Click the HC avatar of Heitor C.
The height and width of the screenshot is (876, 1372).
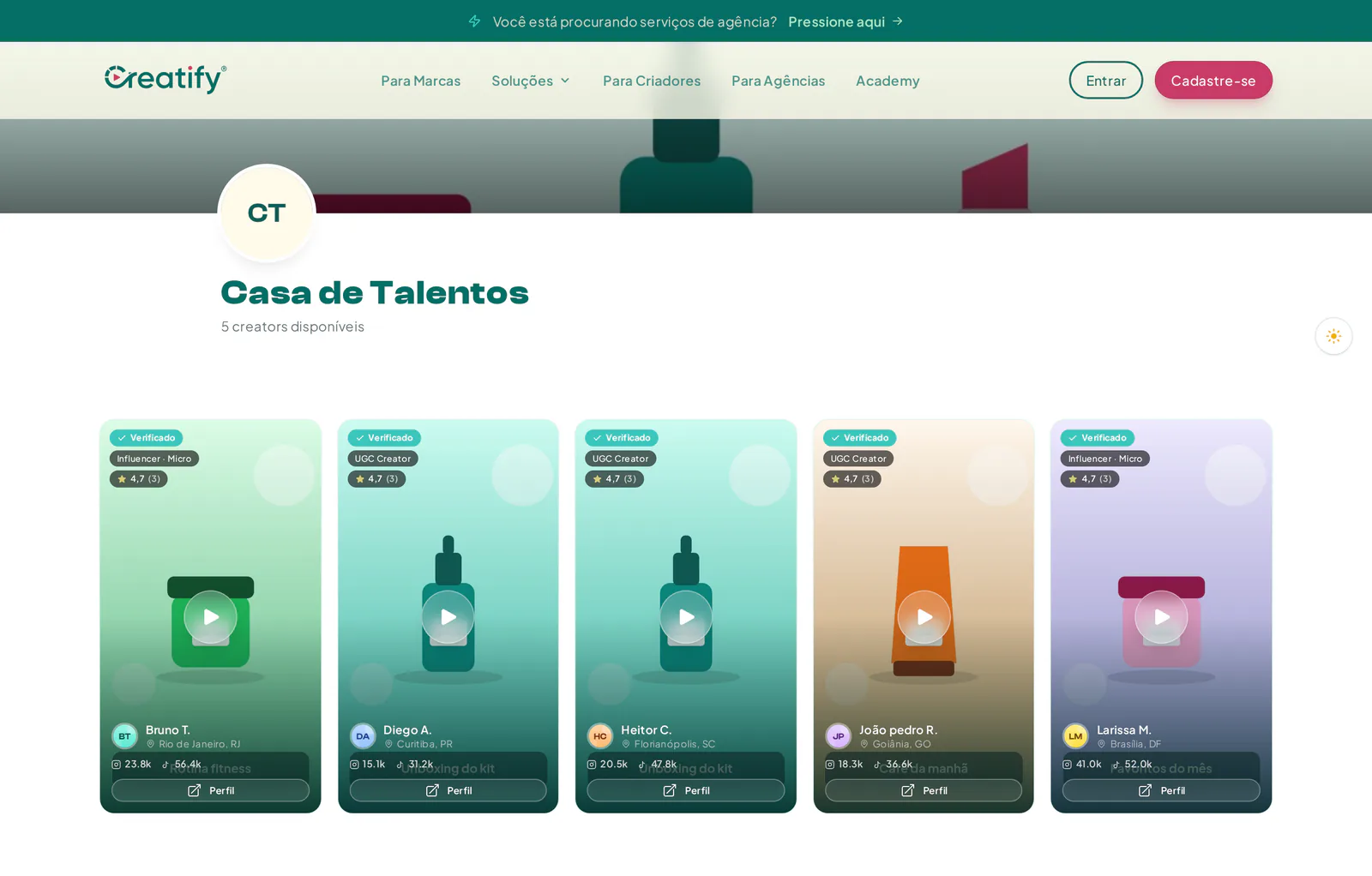[x=600, y=736]
